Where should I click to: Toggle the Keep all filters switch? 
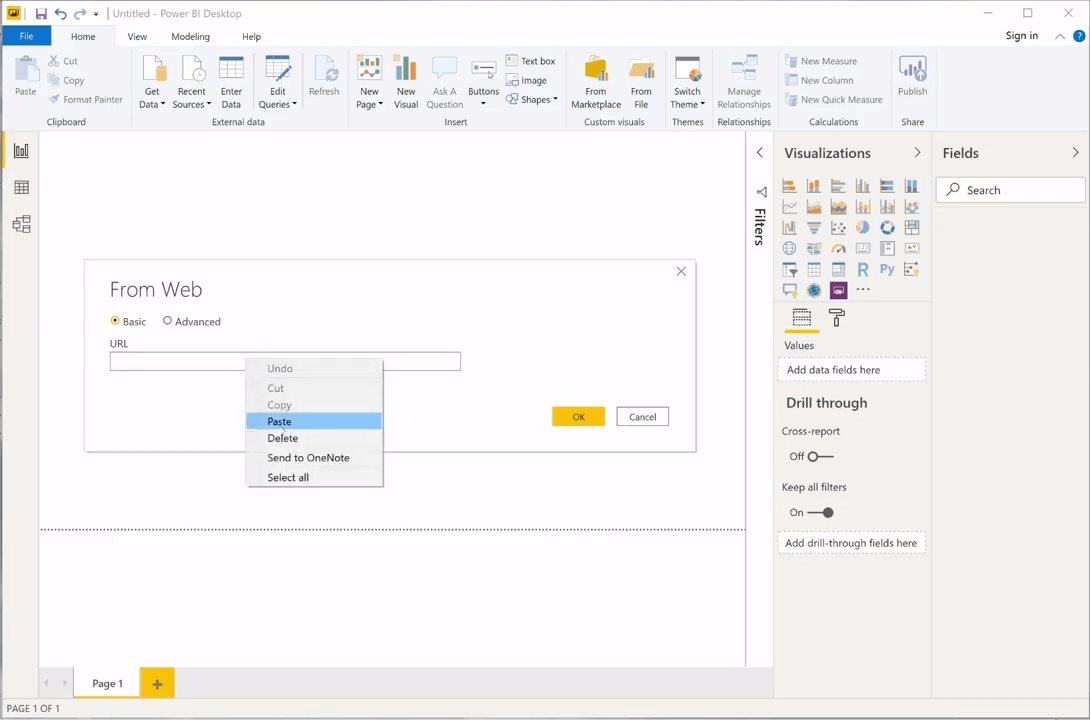(x=819, y=512)
